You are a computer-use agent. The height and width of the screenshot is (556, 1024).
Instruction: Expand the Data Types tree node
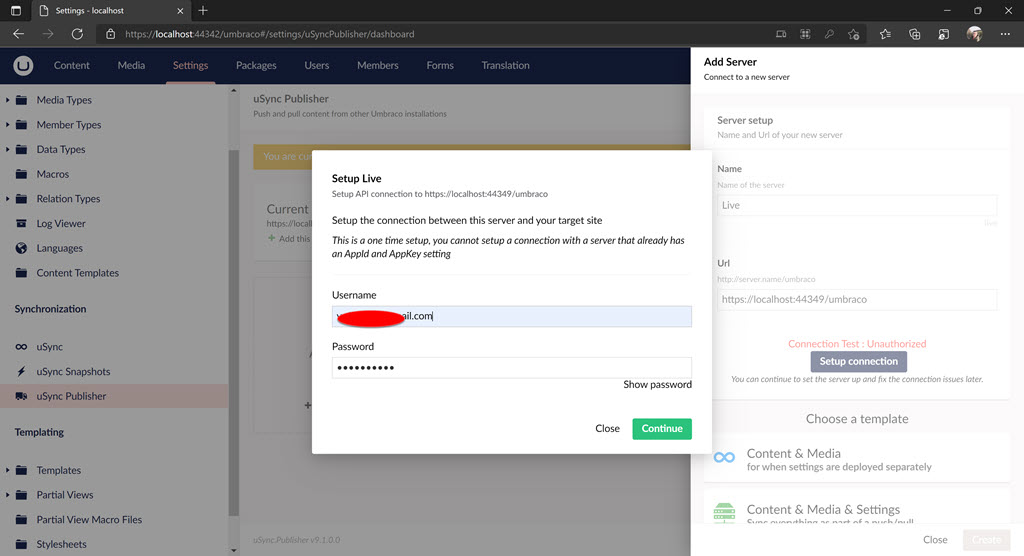pyautogui.click(x=7, y=150)
